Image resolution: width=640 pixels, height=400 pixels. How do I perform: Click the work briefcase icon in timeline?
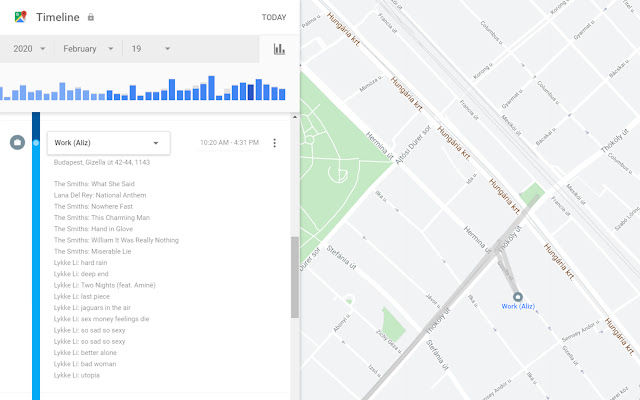click(17, 142)
